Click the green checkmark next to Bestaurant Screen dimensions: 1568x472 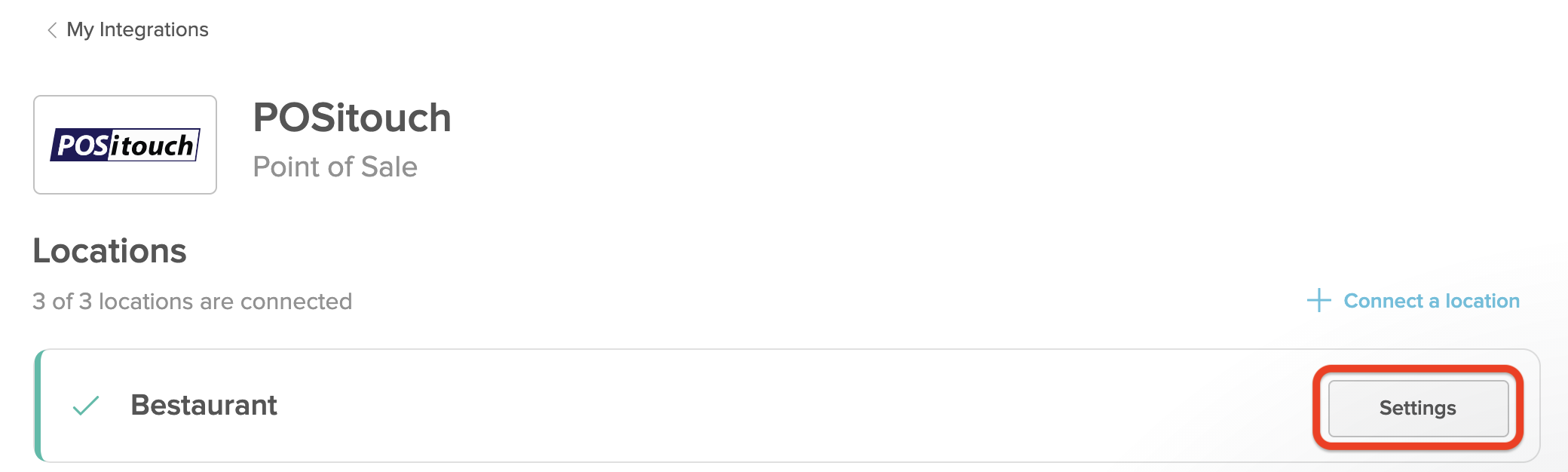86,406
